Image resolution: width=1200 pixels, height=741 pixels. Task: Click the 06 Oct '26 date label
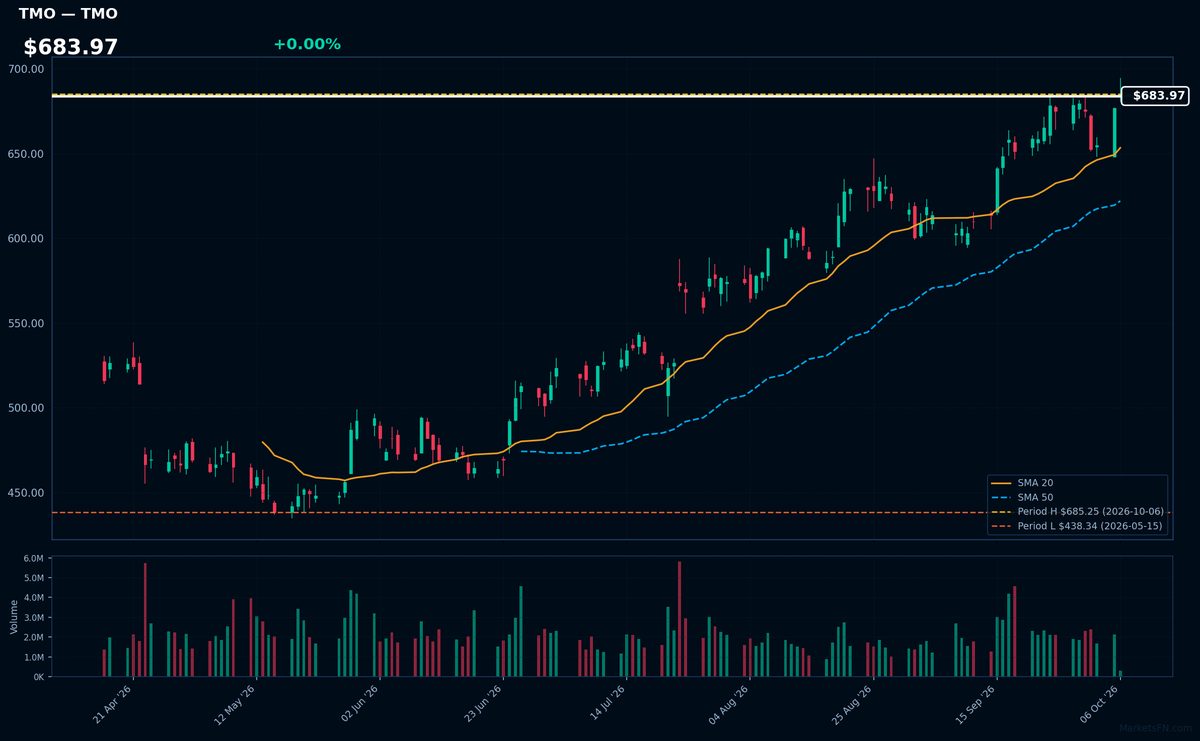(1100, 704)
